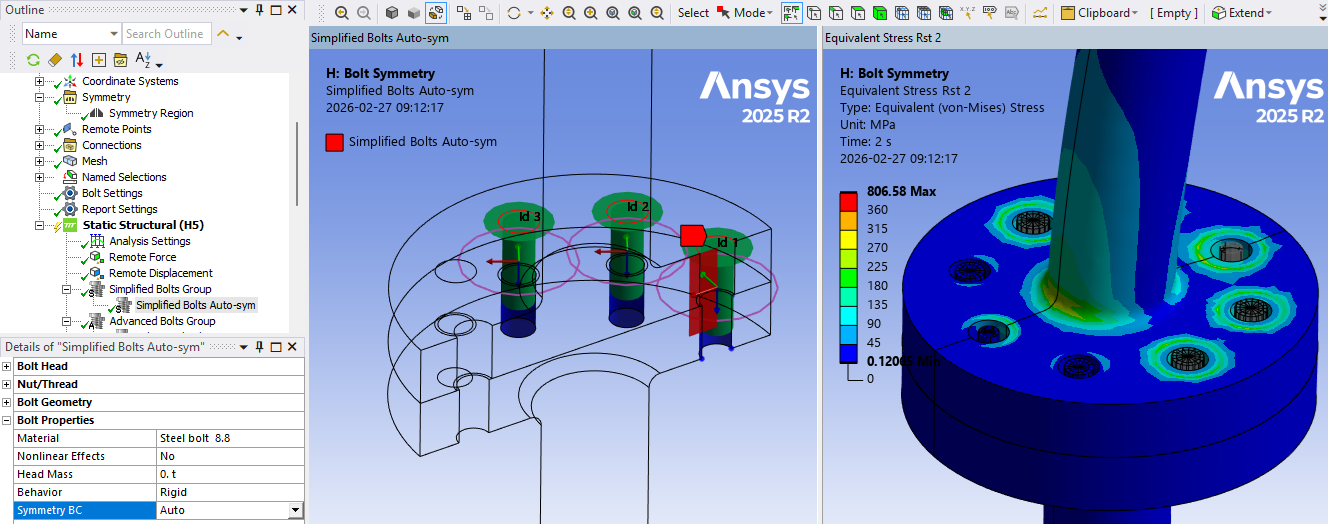Image resolution: width=1328 pixels, height=524 pixels.
Task: Open the Name filter combo box
Action: point(112,34)
